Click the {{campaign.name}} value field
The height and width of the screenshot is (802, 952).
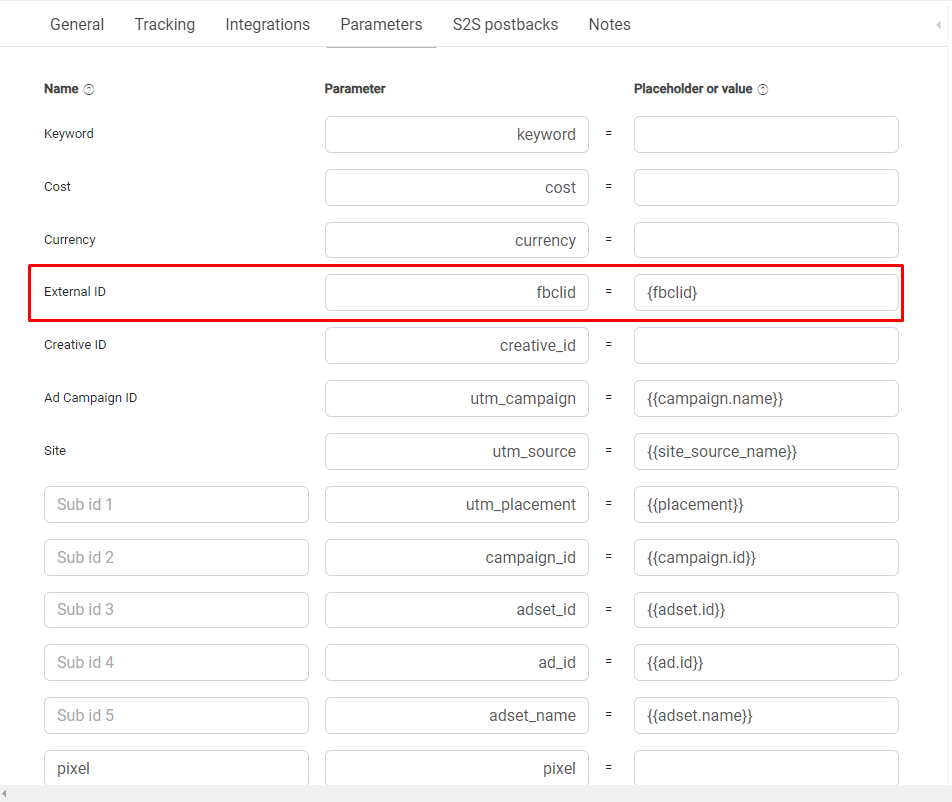coord(766,398)
